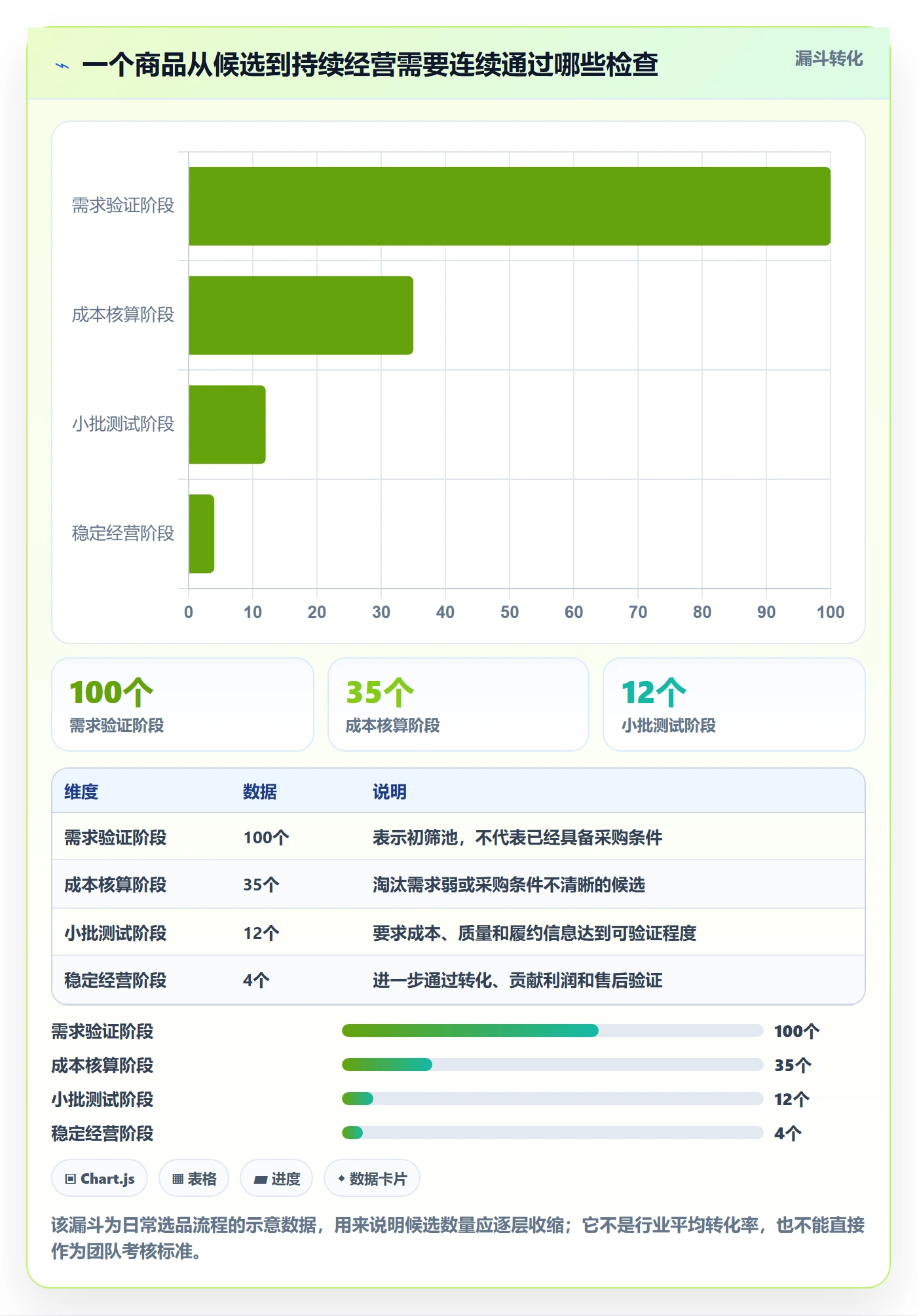
Task: Click the 稳定经营阶段 progress bar showing 4个
Action: tap(552, 1133)
